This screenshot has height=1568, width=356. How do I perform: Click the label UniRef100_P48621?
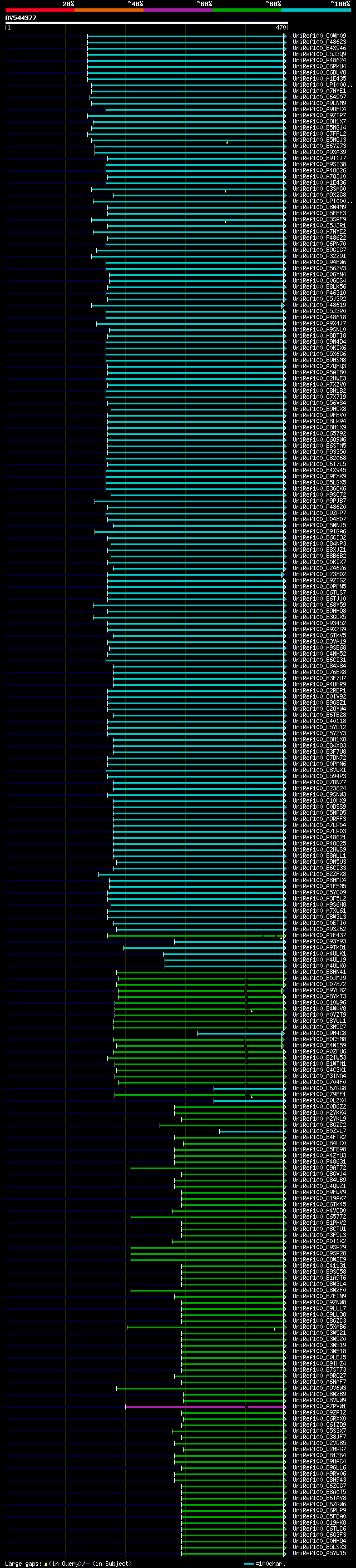319,838
